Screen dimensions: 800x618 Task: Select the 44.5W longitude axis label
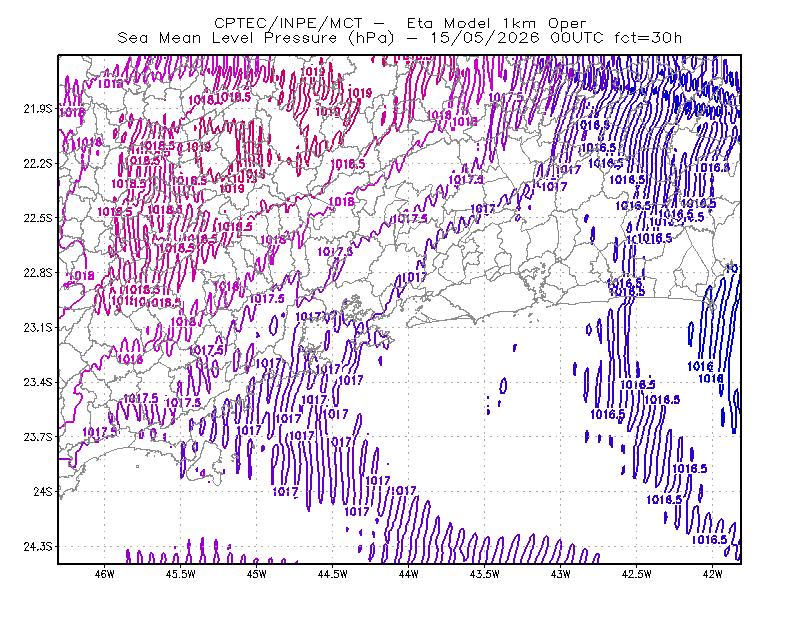tap(332, 574)
